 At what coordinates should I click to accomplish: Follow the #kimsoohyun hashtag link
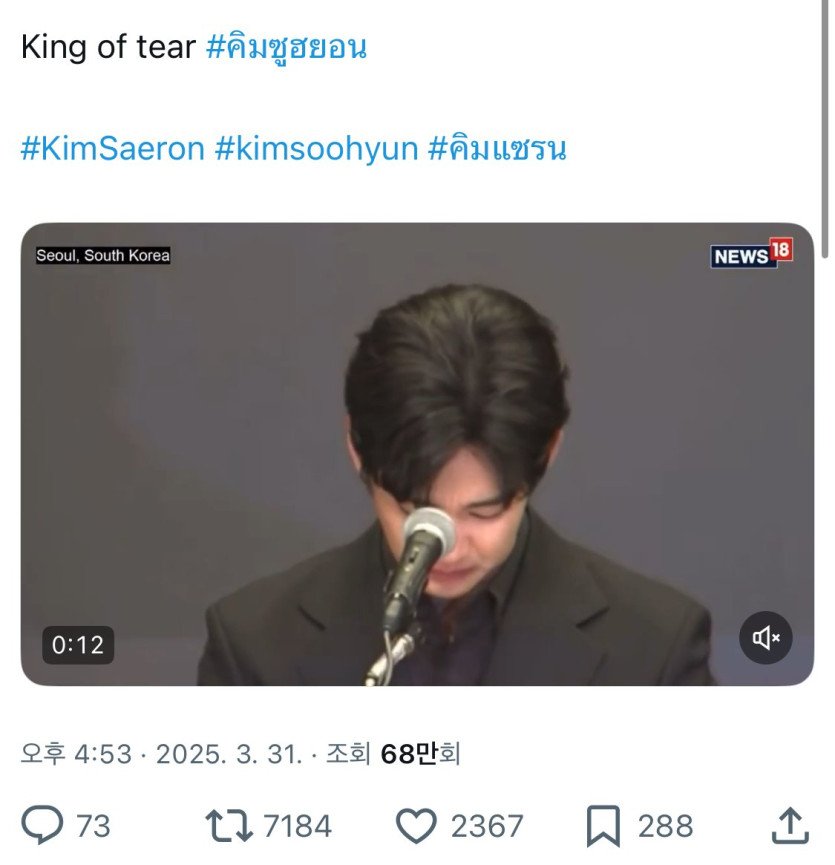(315, 149)
